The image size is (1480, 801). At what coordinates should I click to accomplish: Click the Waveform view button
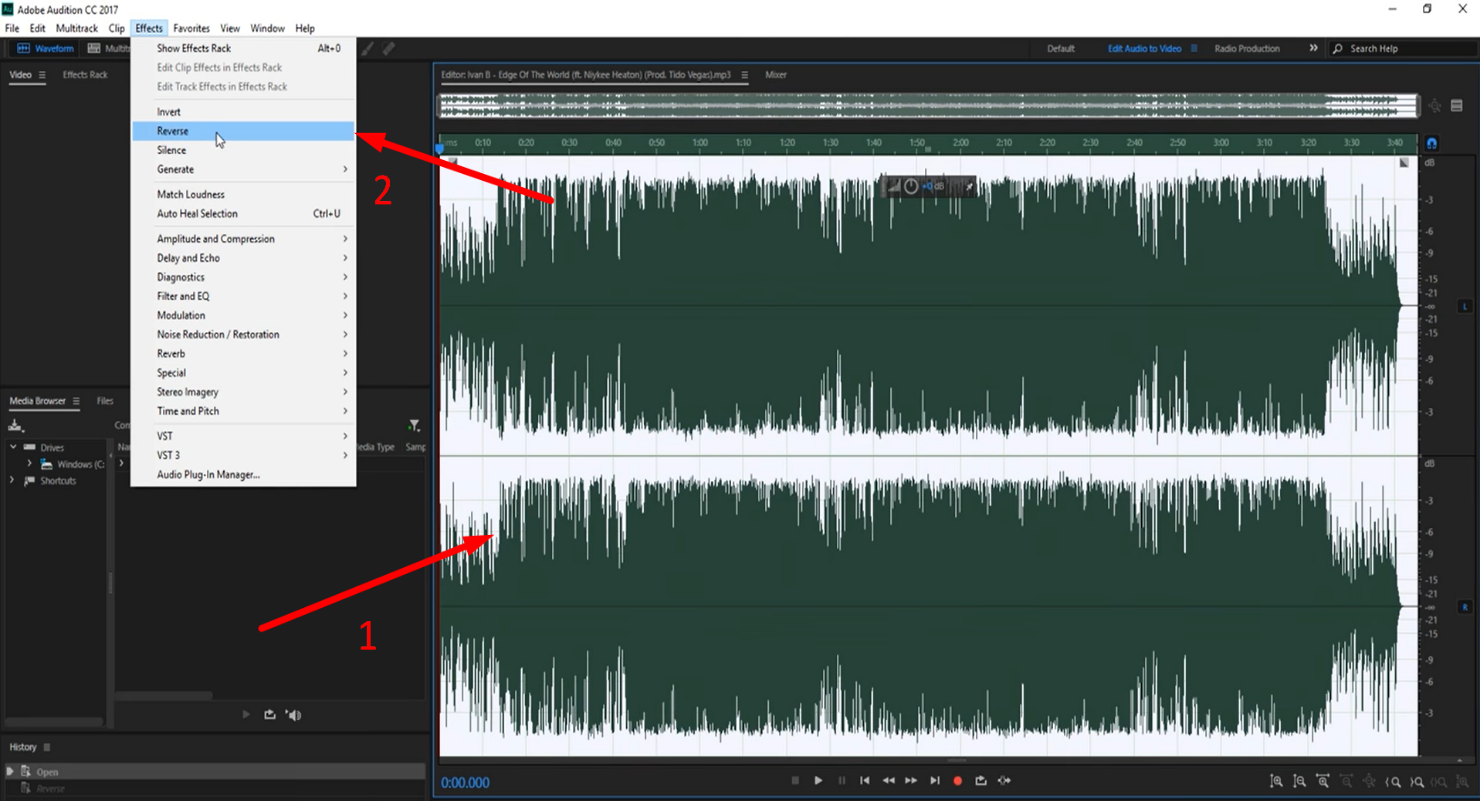pos(44,48)
